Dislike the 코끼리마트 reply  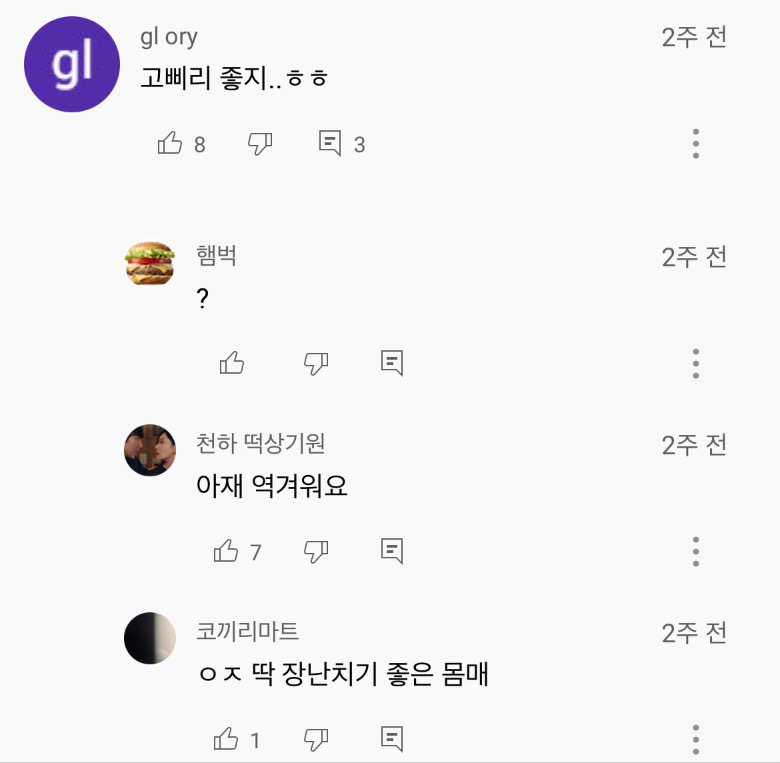[x=316, y=740]
